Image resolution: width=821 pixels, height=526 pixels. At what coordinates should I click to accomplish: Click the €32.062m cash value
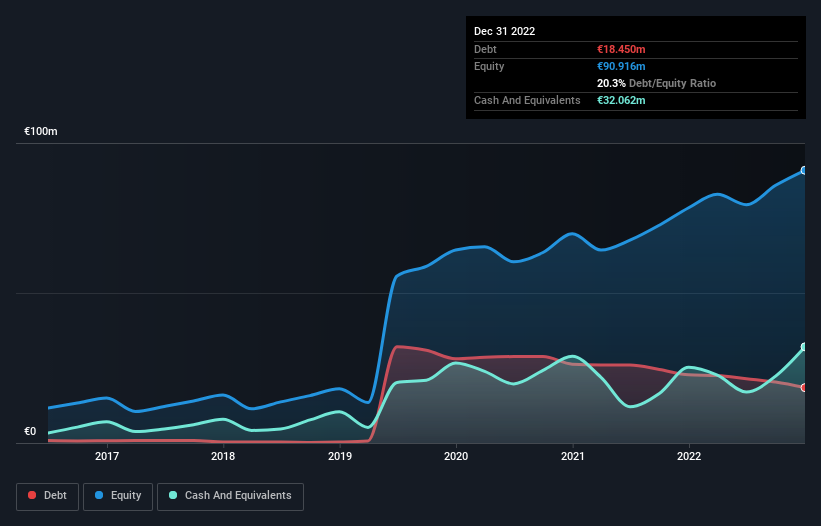pyautogui.click(x=621, y=100)
